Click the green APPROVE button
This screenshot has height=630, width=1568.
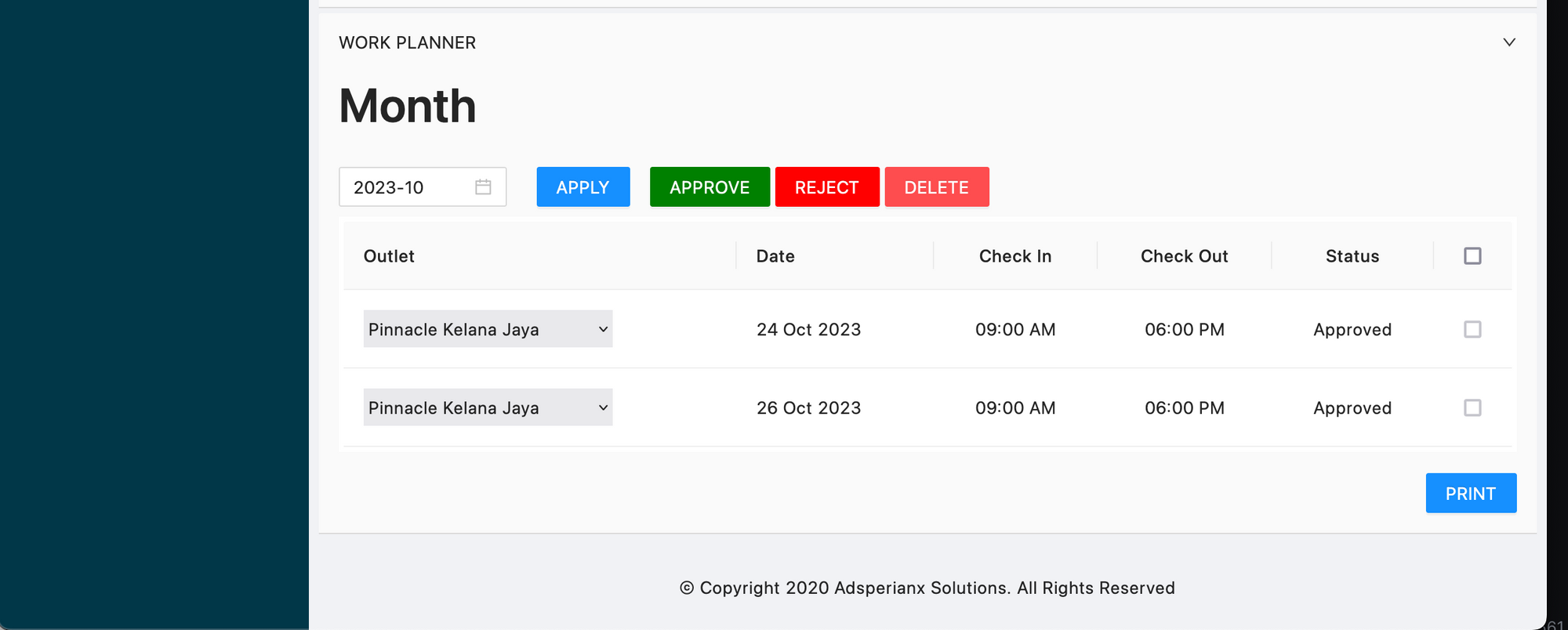709,187
